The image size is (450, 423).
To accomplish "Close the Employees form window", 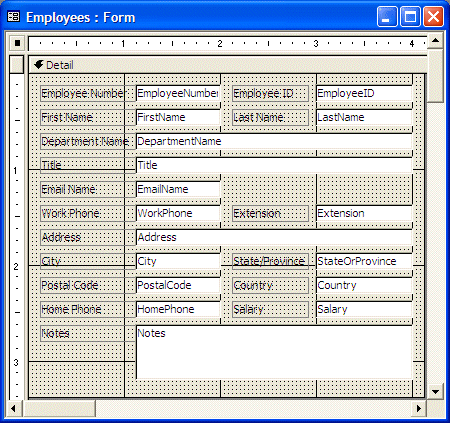I will point(433,17).
